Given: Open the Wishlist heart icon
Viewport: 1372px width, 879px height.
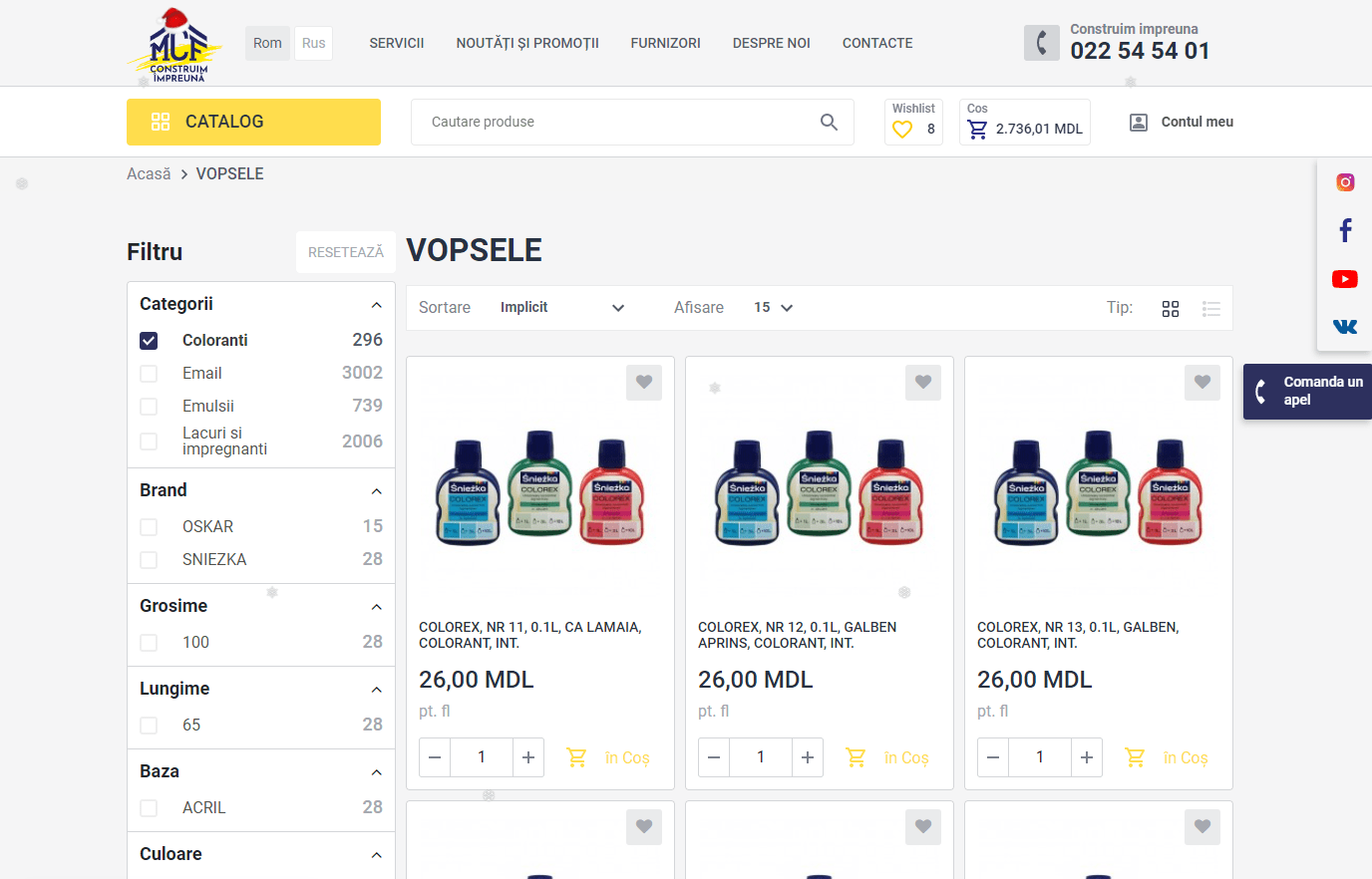Looking at the screenshot, I should pyautogui.click(x=902, y=130).
